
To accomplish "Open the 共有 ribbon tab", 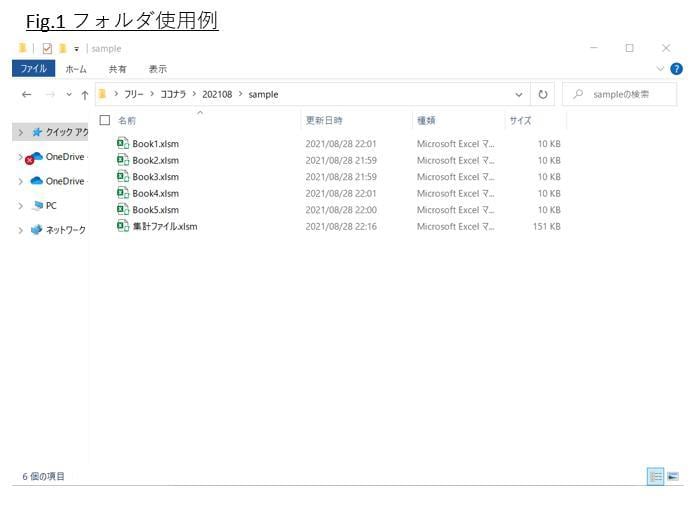I will coord(117,69).
